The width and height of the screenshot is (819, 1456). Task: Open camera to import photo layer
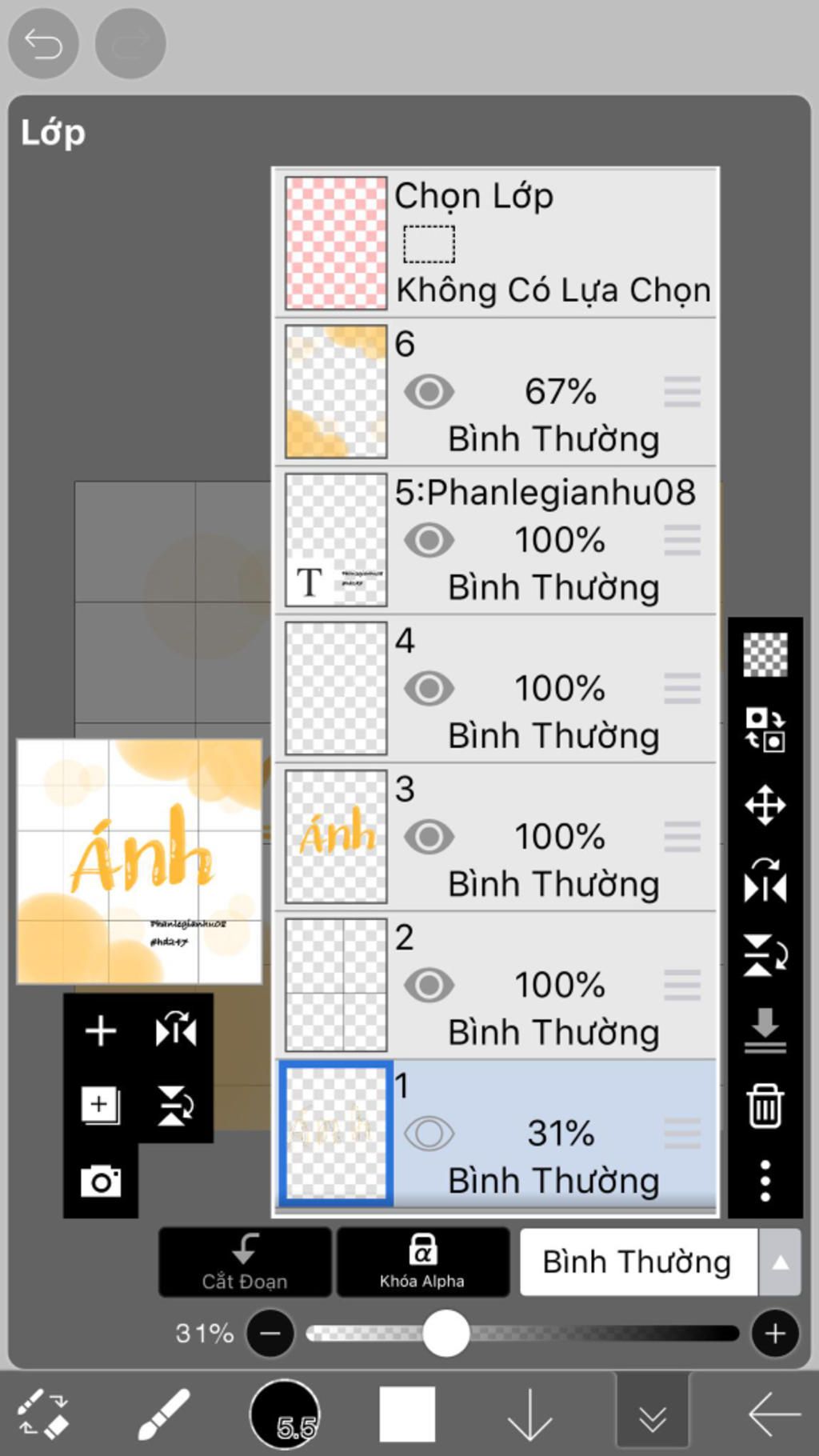pyautogui.click(x=101, y=1181)
